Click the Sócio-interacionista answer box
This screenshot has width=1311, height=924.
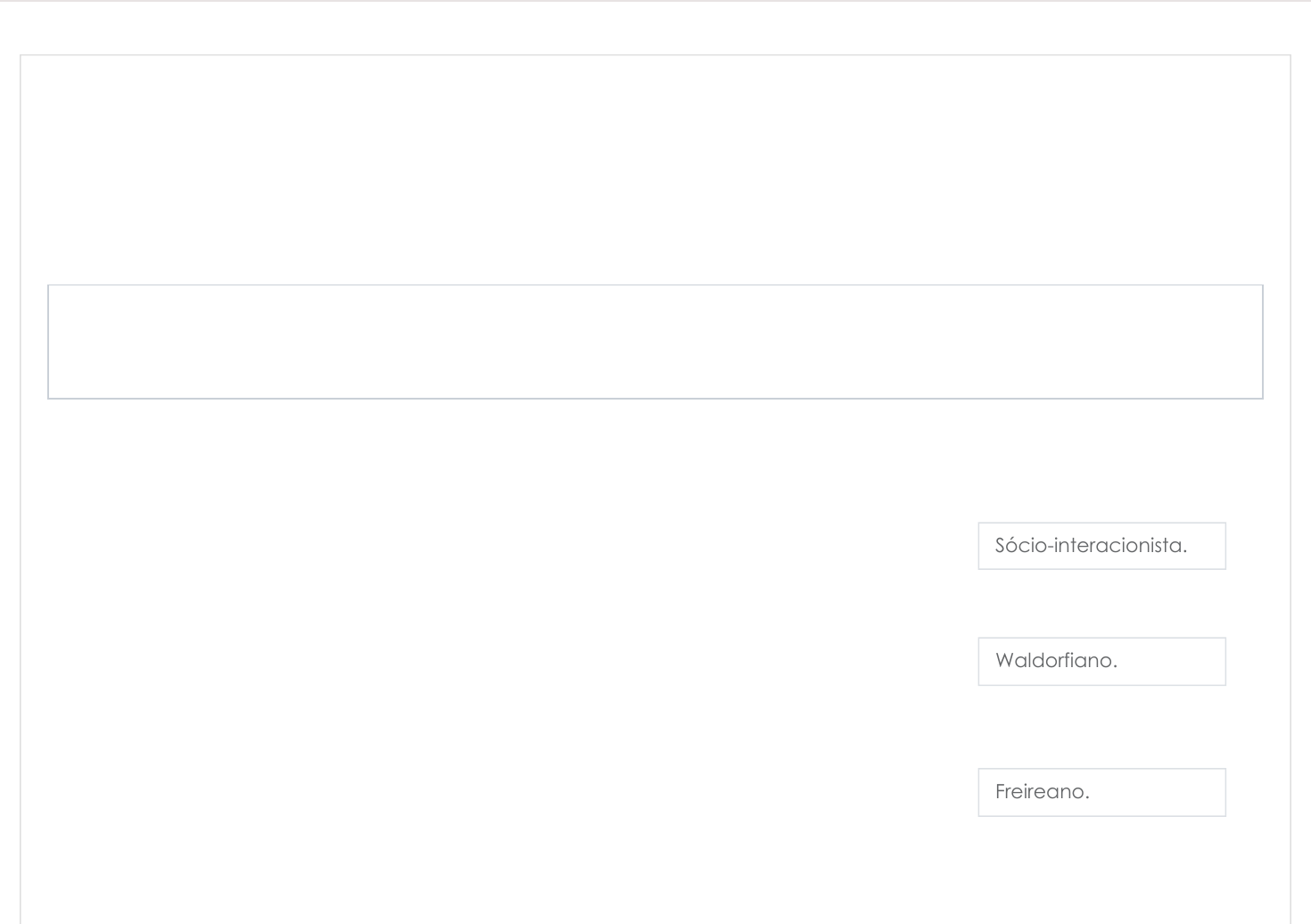point(1101,546)
